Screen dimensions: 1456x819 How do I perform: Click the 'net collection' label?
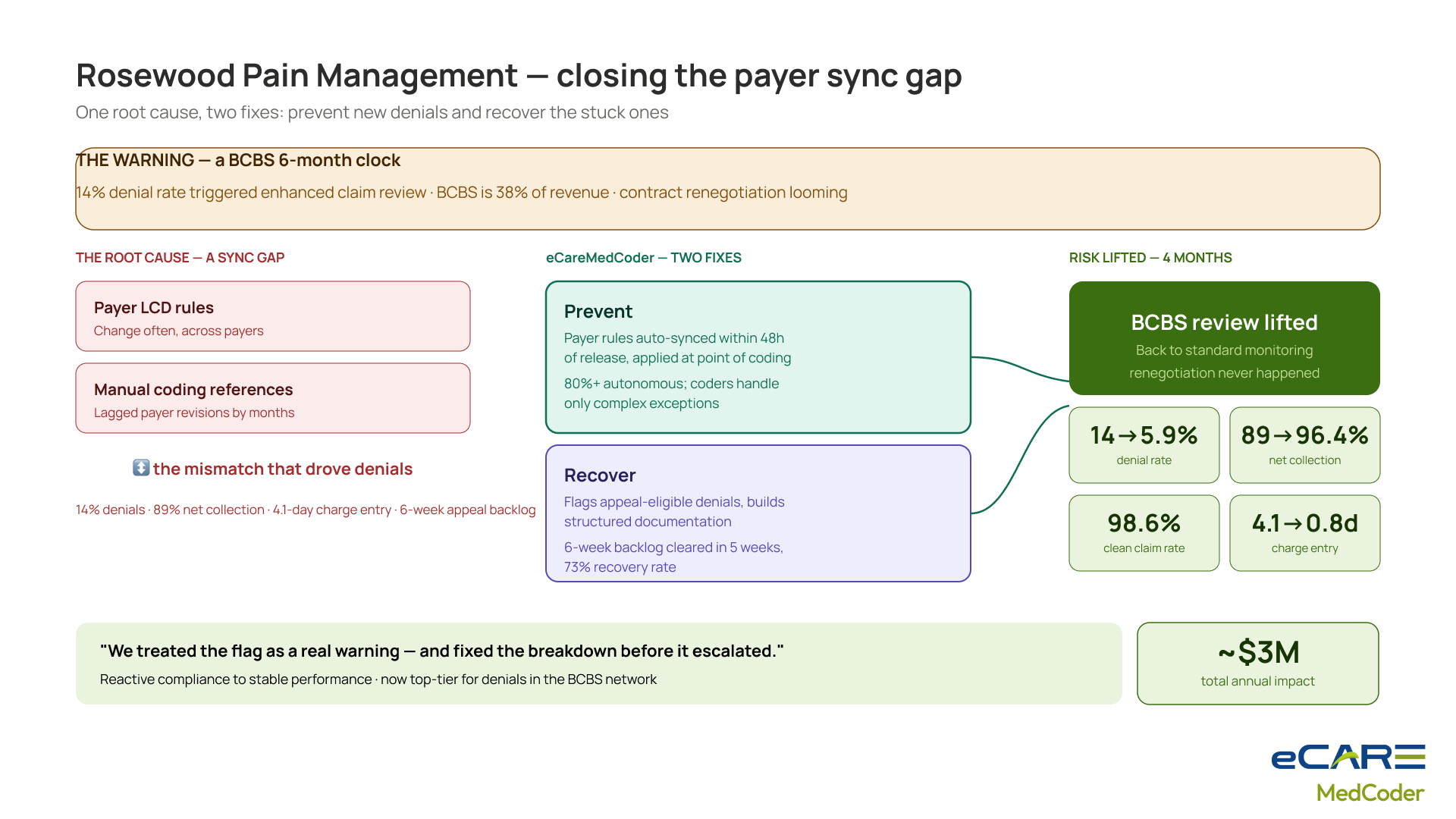point(1304,460)
